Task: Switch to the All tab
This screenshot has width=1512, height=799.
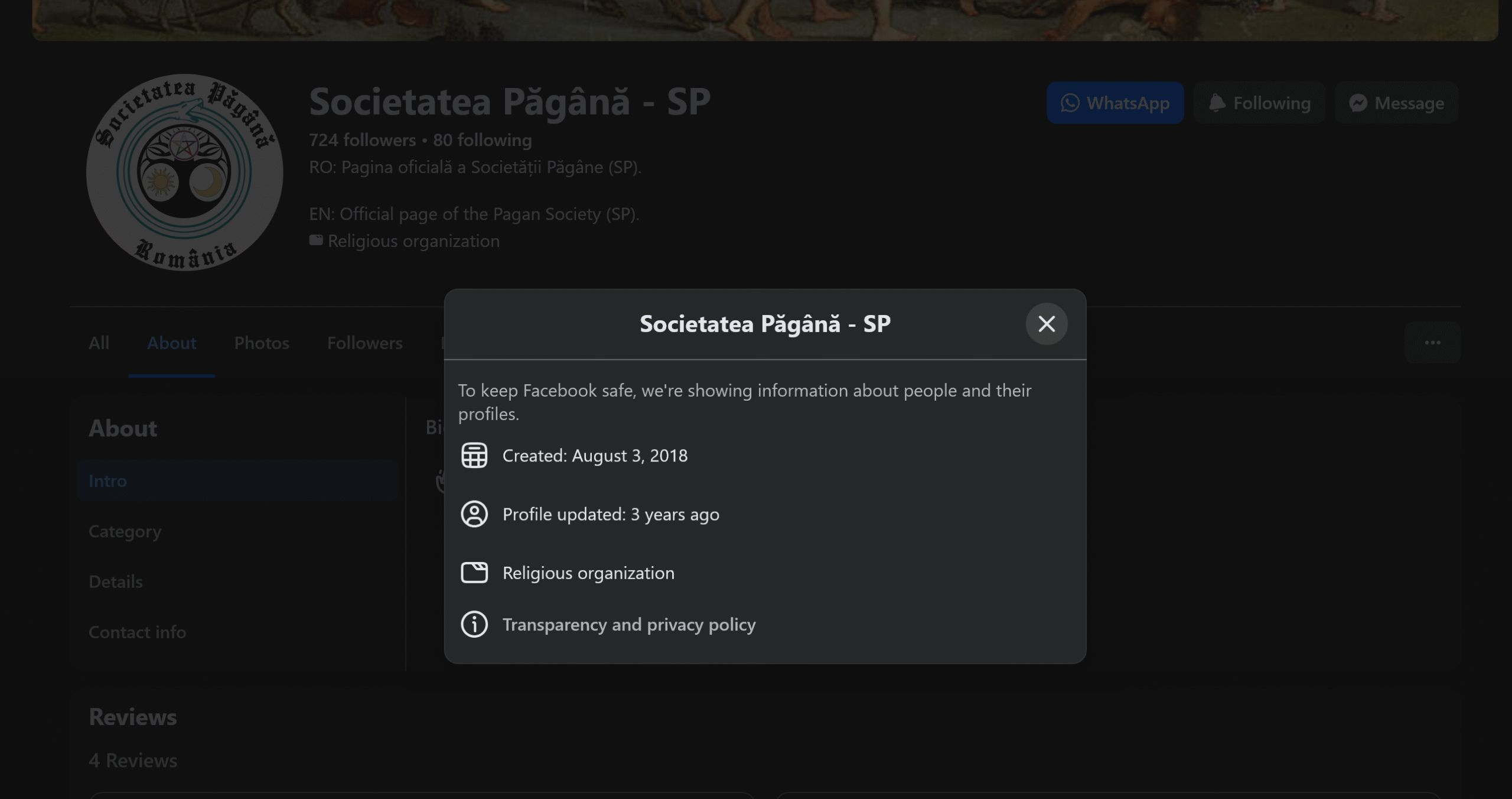Action: (x=99, y=343)
